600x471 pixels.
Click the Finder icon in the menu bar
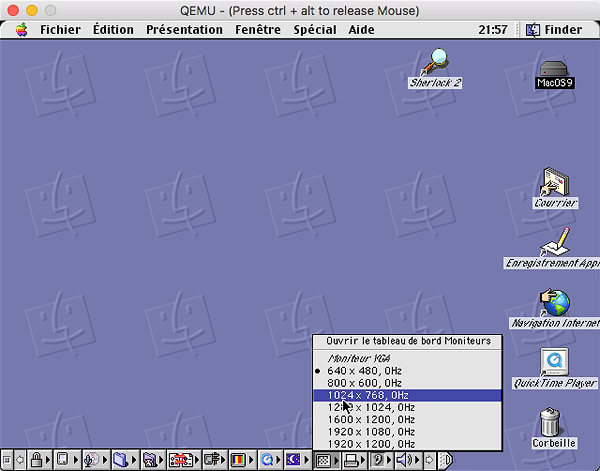tap(532, 30)
